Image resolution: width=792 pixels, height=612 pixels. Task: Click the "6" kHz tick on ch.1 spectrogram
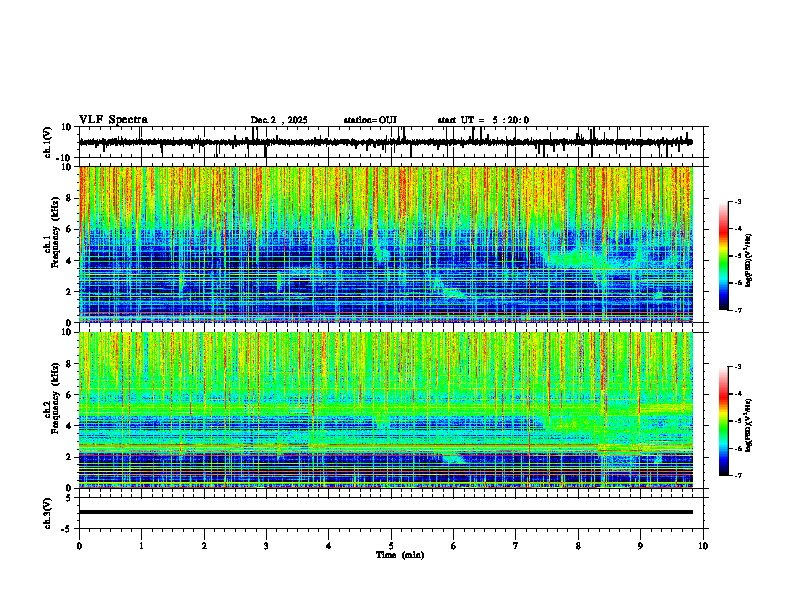[70, 229]
